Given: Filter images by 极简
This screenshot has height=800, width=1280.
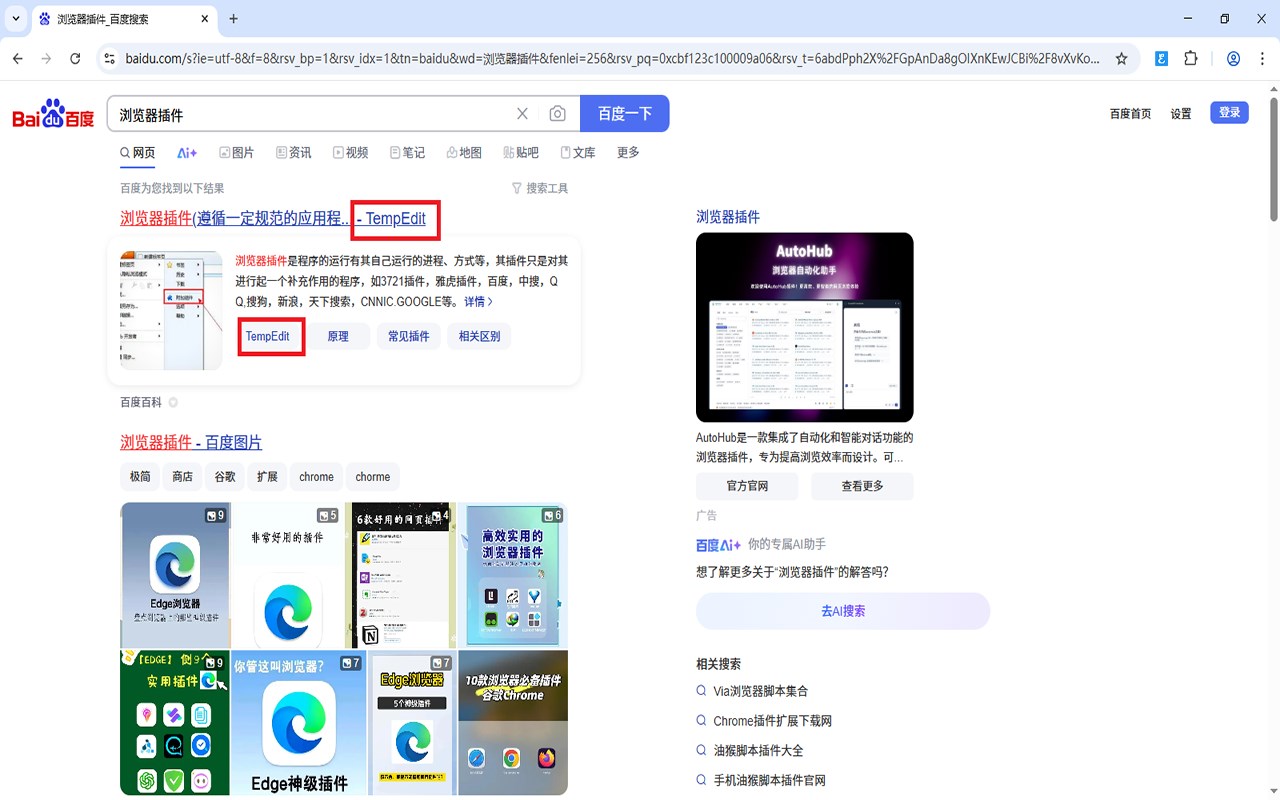Looking at the screenshot, I should pyautogui.click(x=140, y=477).
